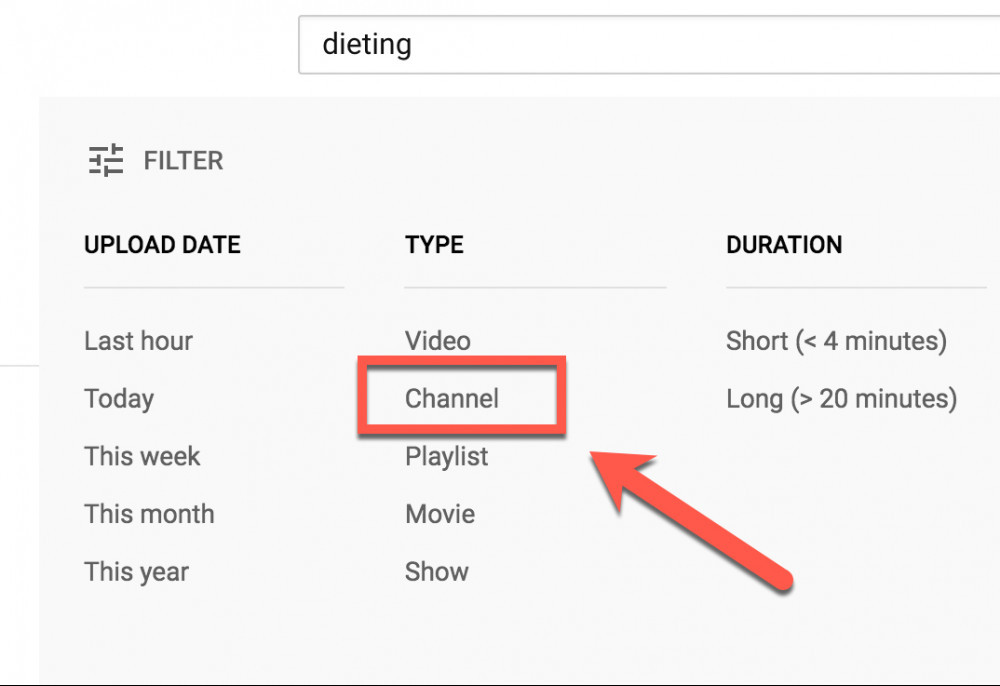Select Short duration under 4 minutes
Viewport: 1000px width, 686px height.
[837, 340]
